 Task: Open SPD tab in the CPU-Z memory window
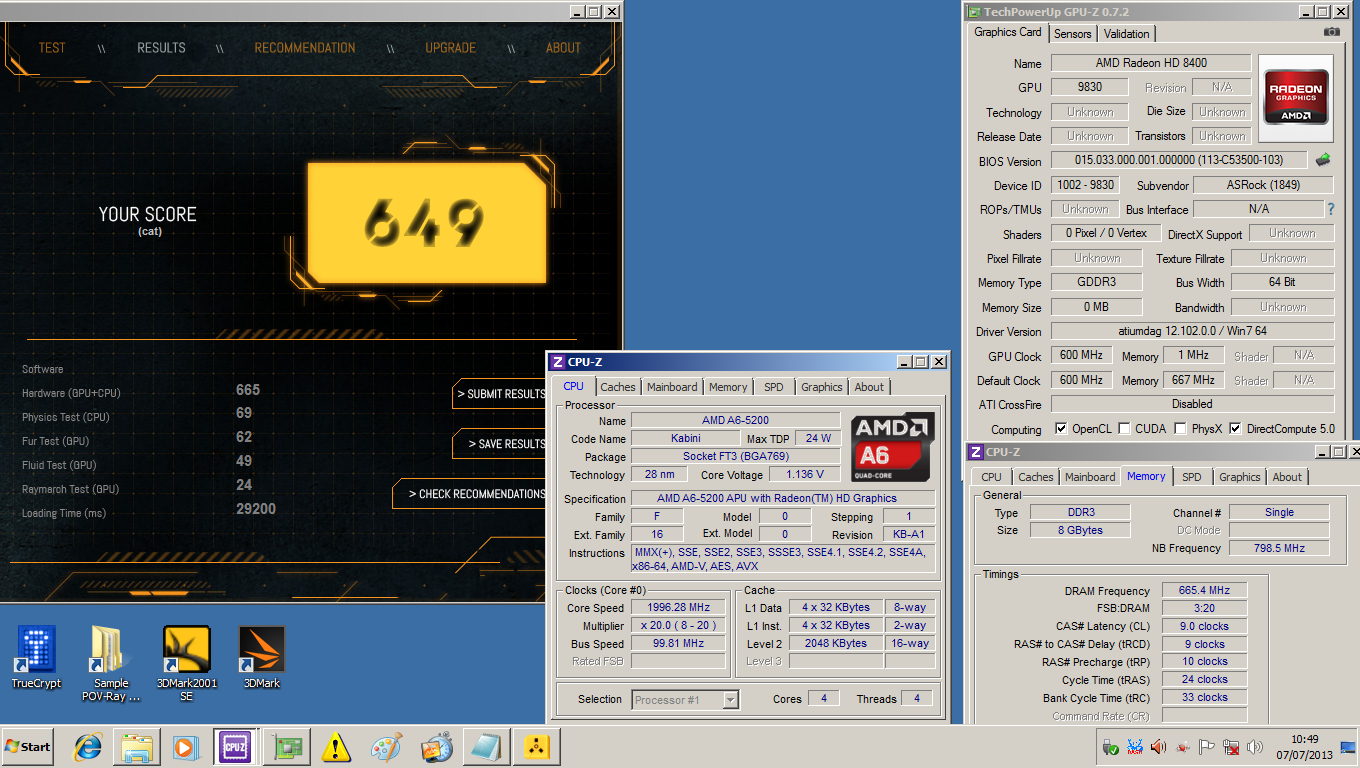[x=1192, y=477]
